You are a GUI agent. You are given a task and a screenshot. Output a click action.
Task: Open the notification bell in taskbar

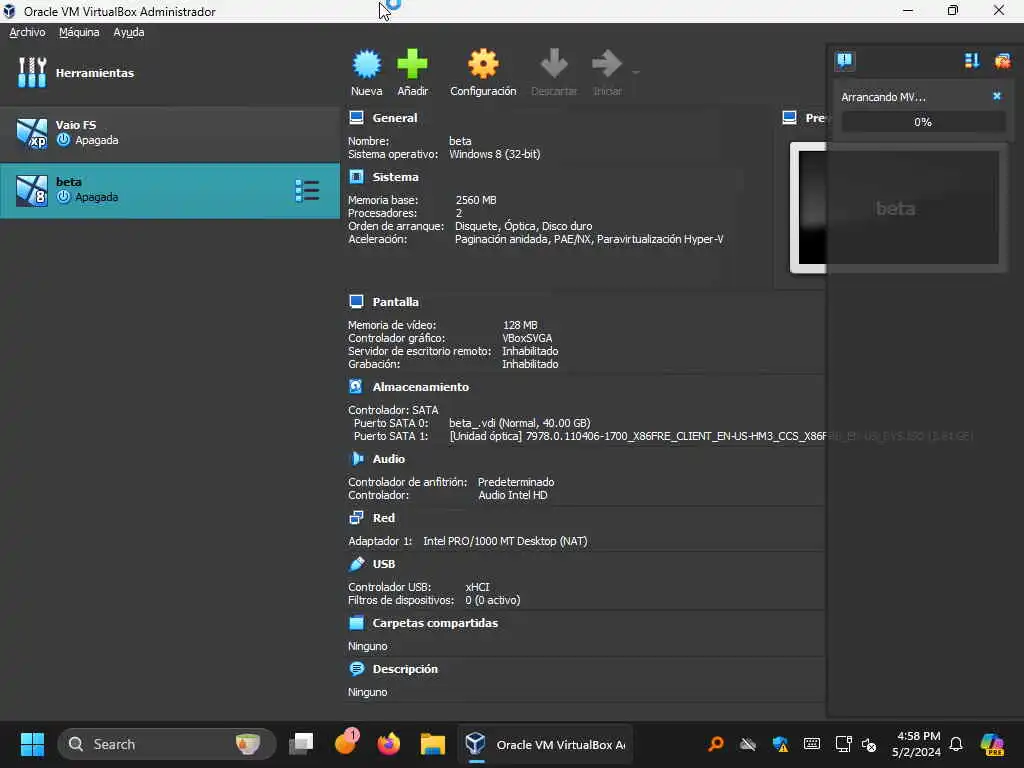[x=955, y=744]
